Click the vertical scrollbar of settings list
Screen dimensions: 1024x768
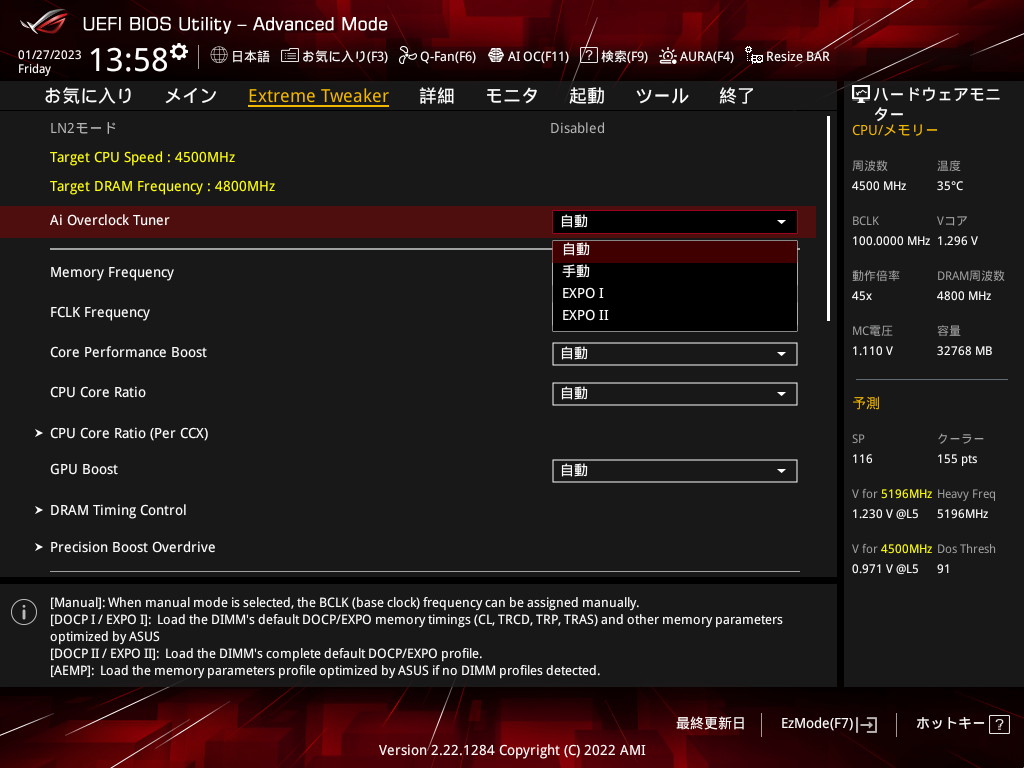coord(828,219)
